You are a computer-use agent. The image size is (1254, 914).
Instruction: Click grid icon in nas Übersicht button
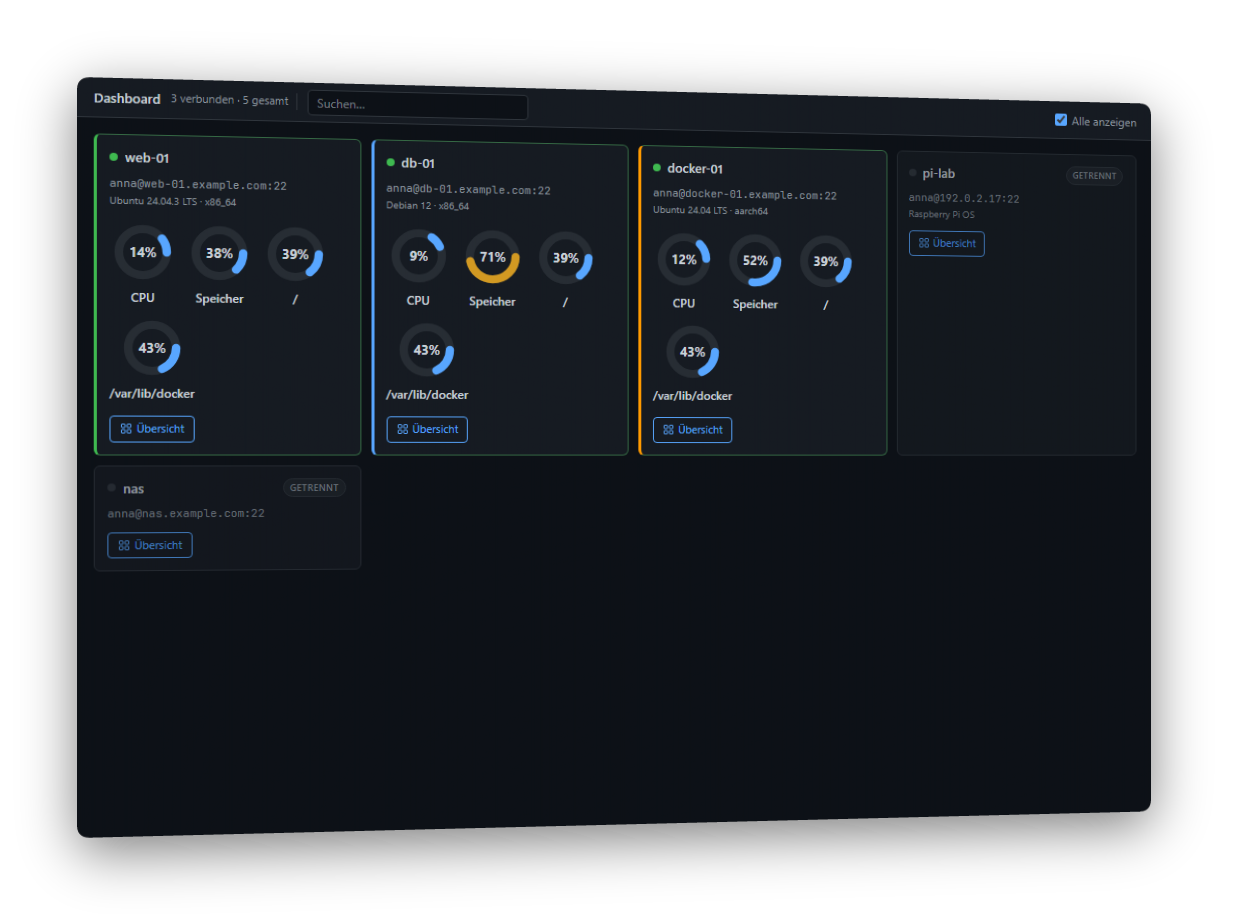point(124,545)
